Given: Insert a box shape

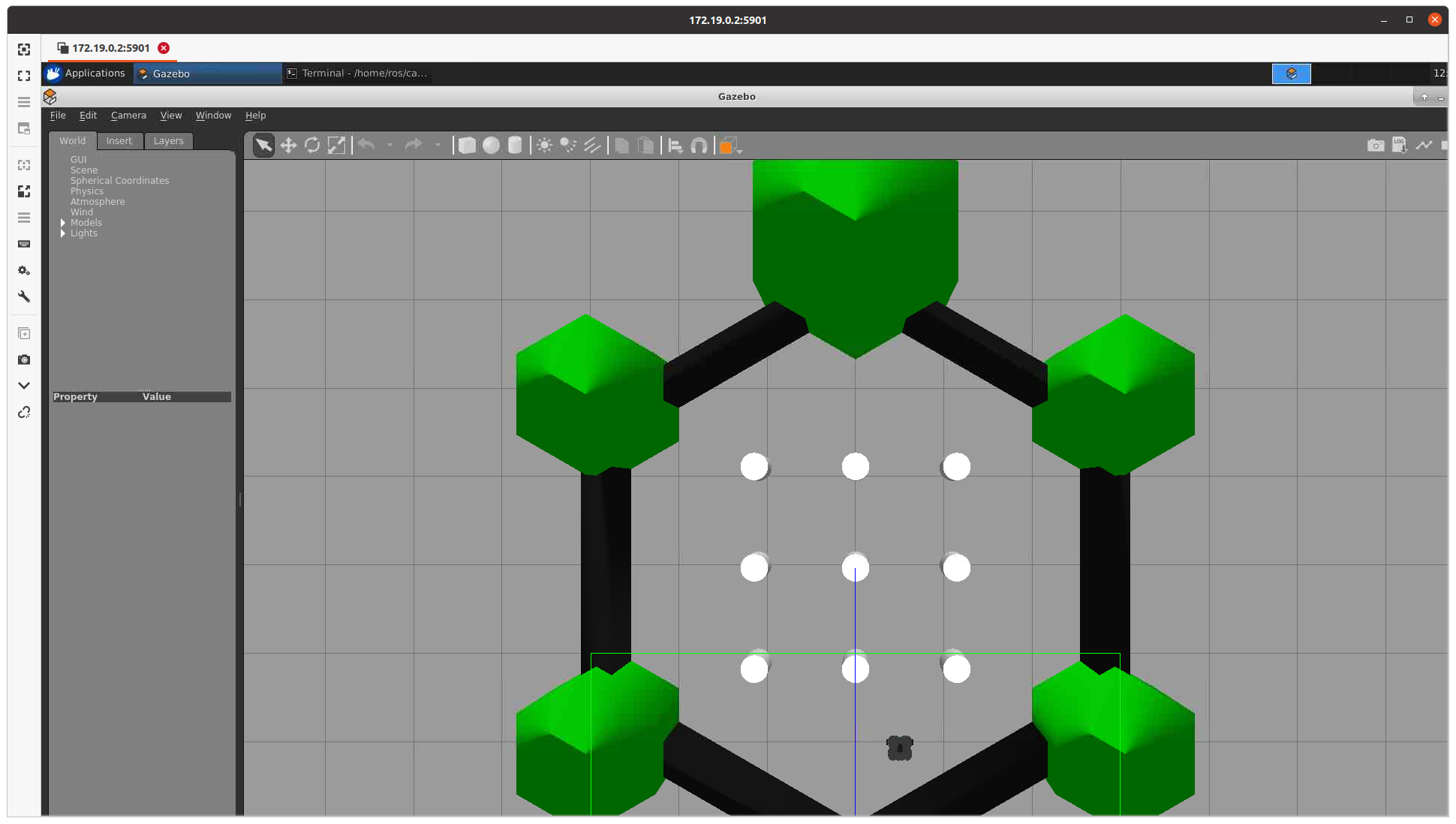Looking at the screenshot, I should [467, 145].
